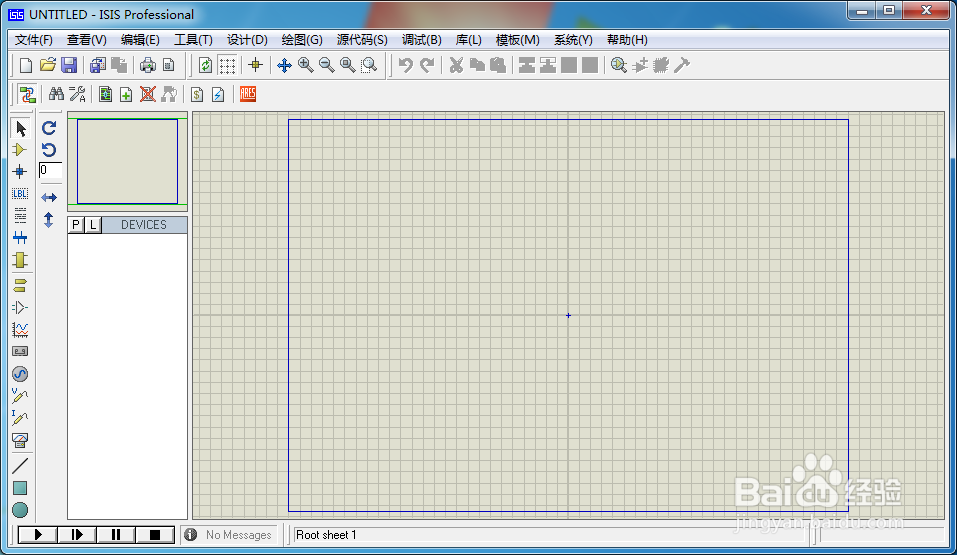The height and width of the screenshot is (555, 957).
Task: Select the current probe tool
Action: point(20,418)
